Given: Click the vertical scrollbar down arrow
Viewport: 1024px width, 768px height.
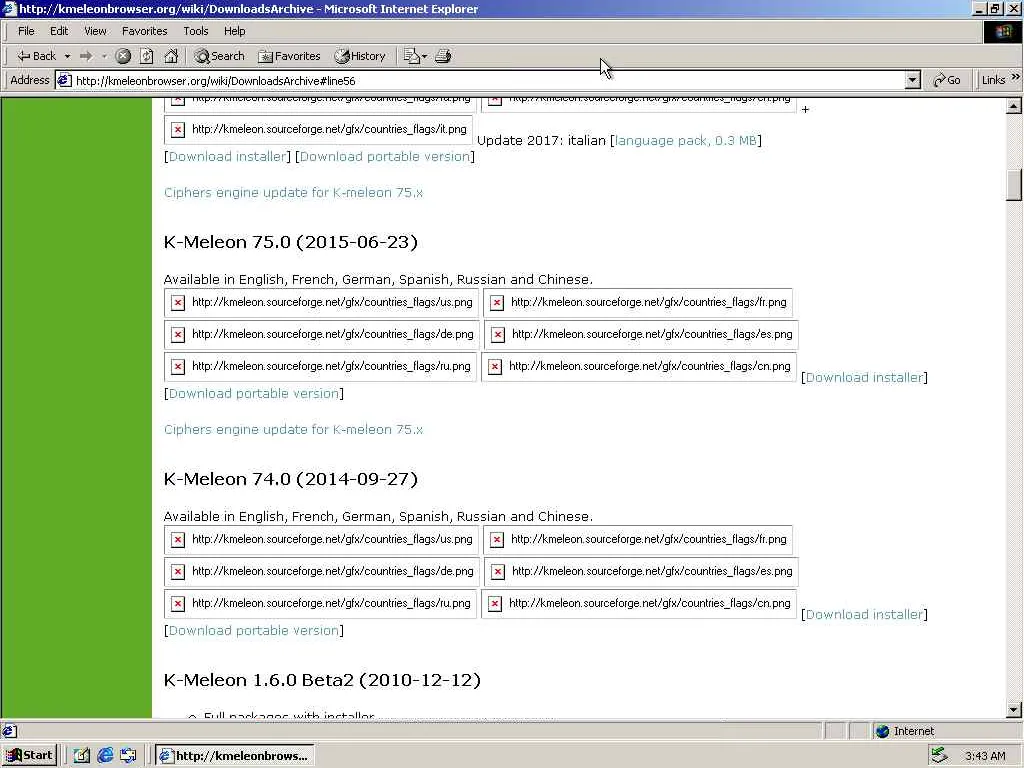Looking at the screenshot, I should click(1014, 710).
